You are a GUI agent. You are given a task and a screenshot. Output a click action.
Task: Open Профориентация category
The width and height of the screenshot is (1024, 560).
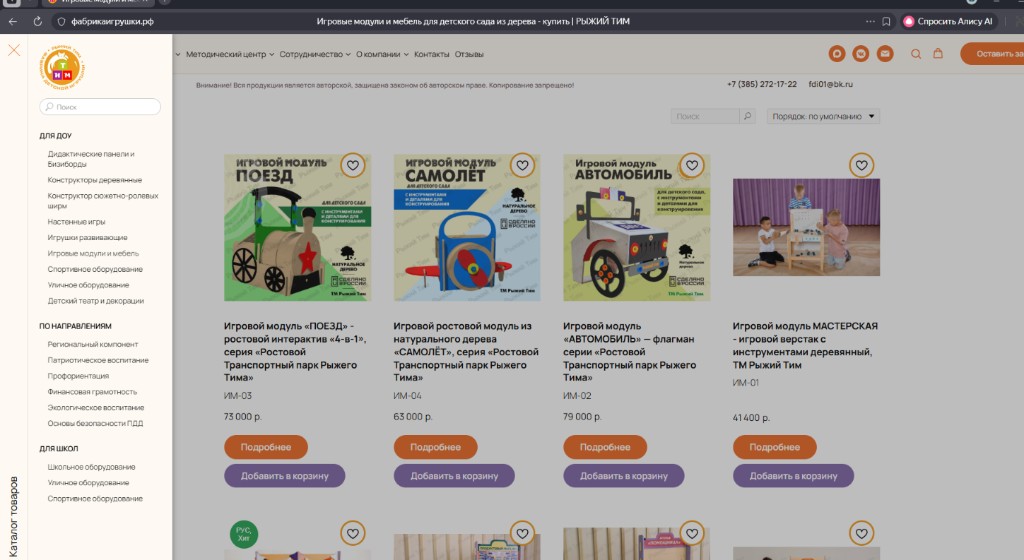click(x=78, y=376)
